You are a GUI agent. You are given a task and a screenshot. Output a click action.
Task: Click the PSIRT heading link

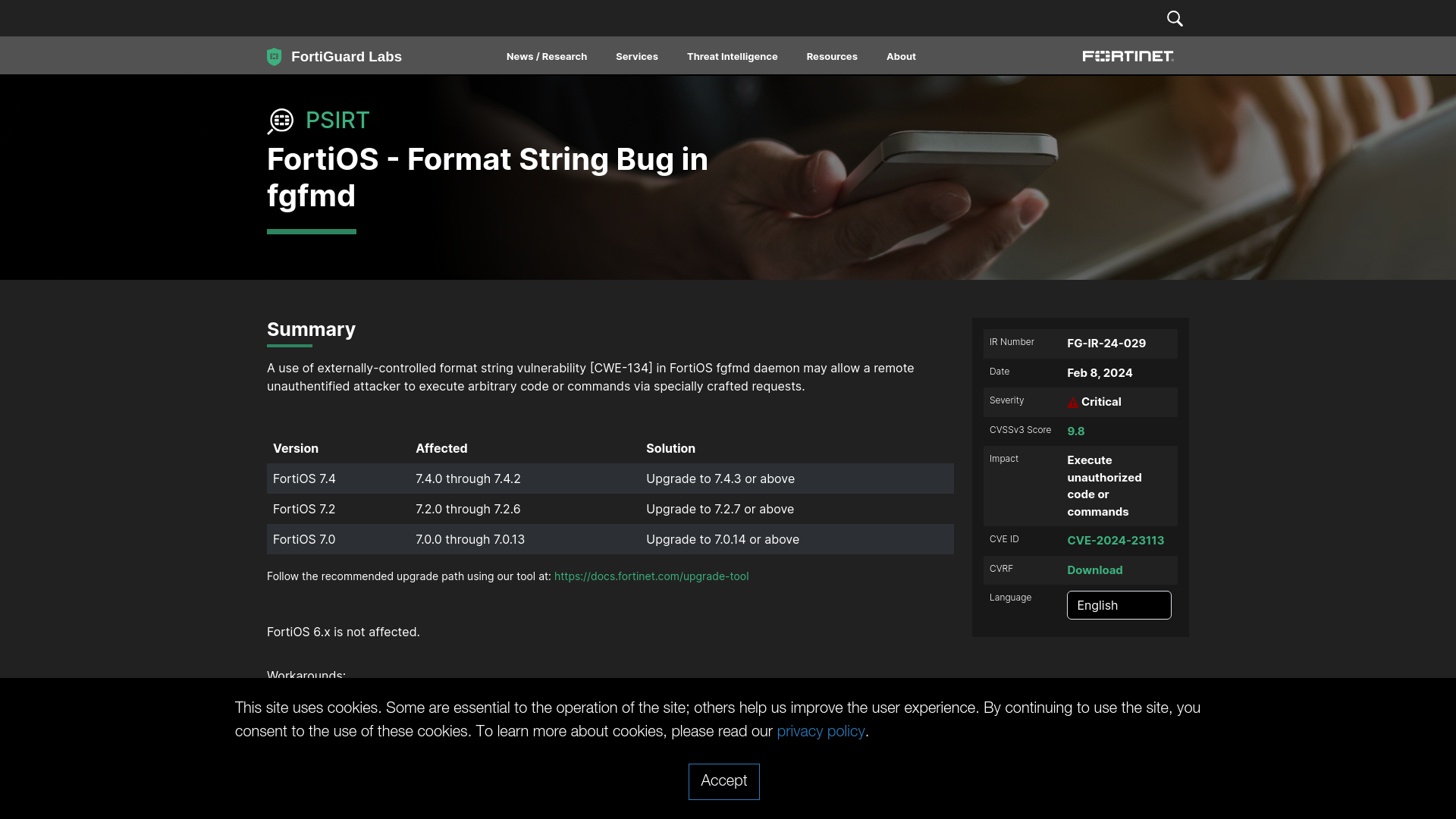337,121
